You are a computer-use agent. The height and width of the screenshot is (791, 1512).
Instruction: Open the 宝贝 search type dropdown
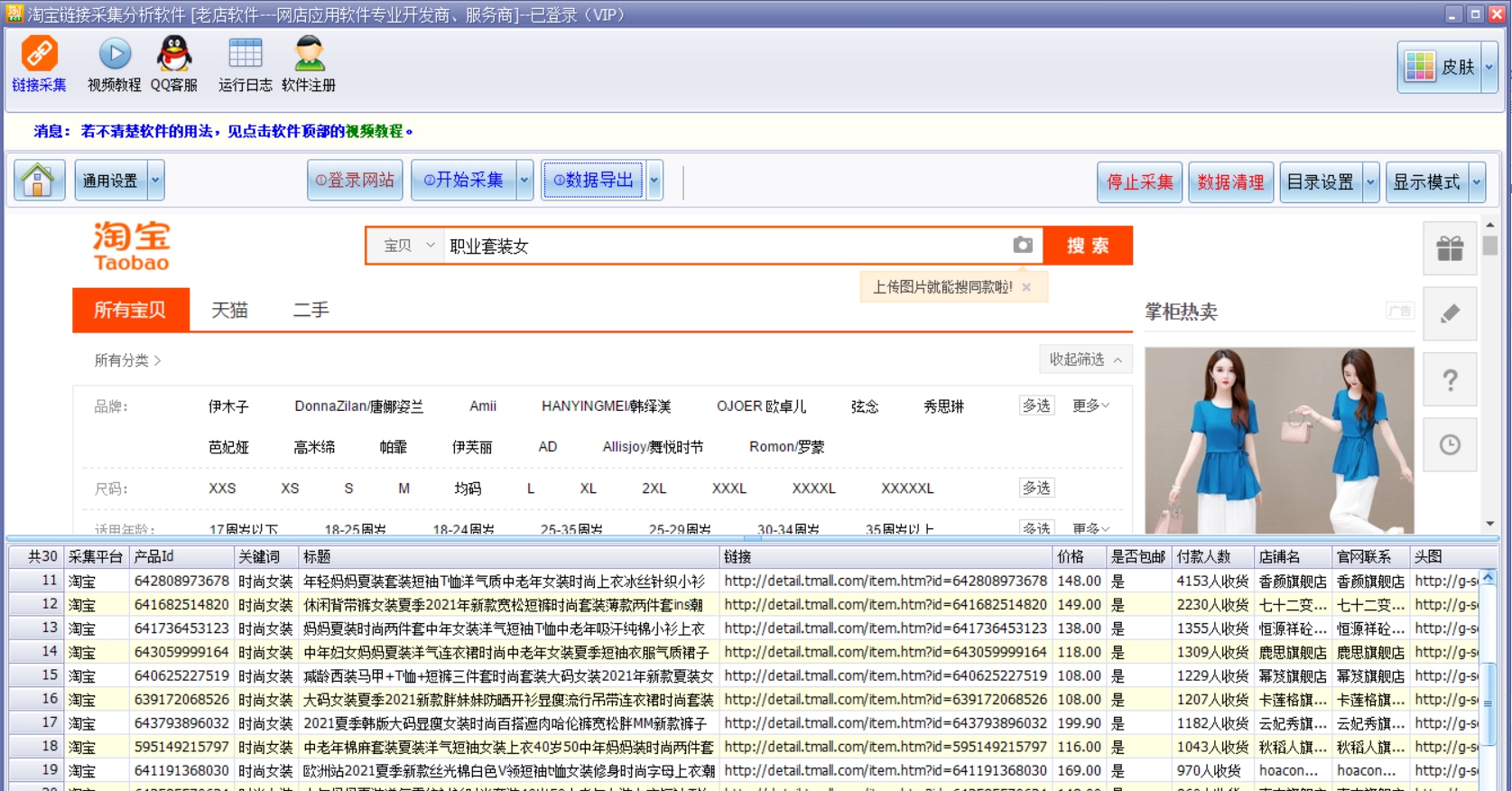pyautogui.click(x=409, y=246)
